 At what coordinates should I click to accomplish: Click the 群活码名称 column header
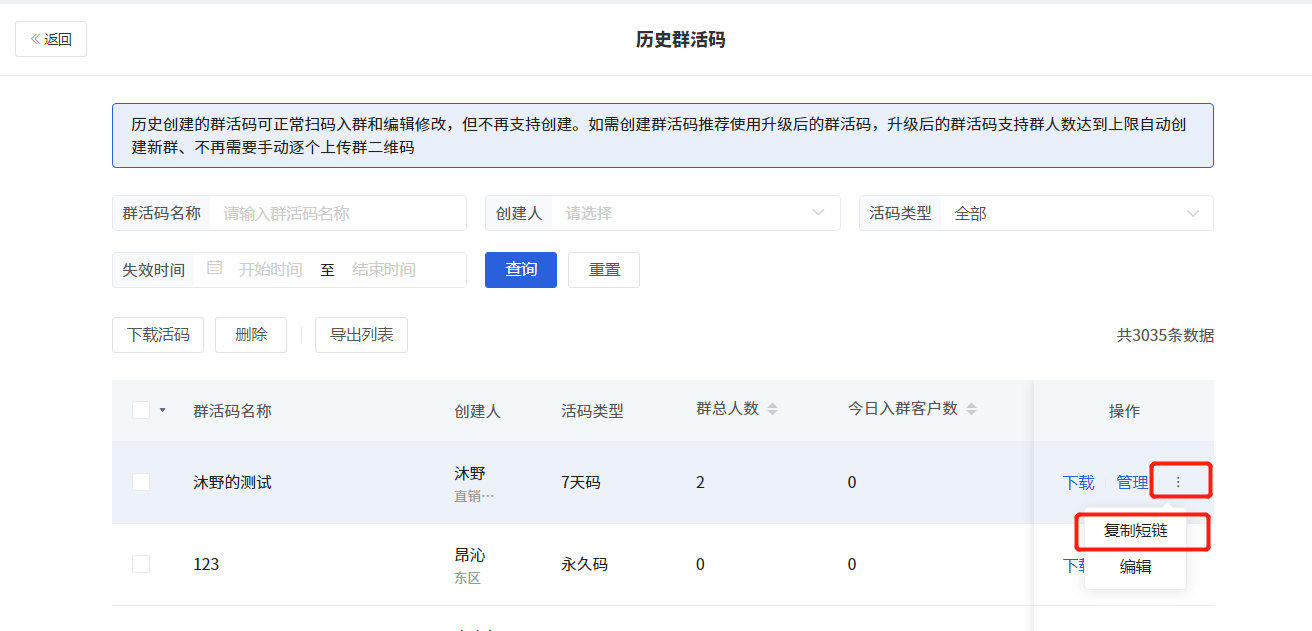(x=232, y=410)
